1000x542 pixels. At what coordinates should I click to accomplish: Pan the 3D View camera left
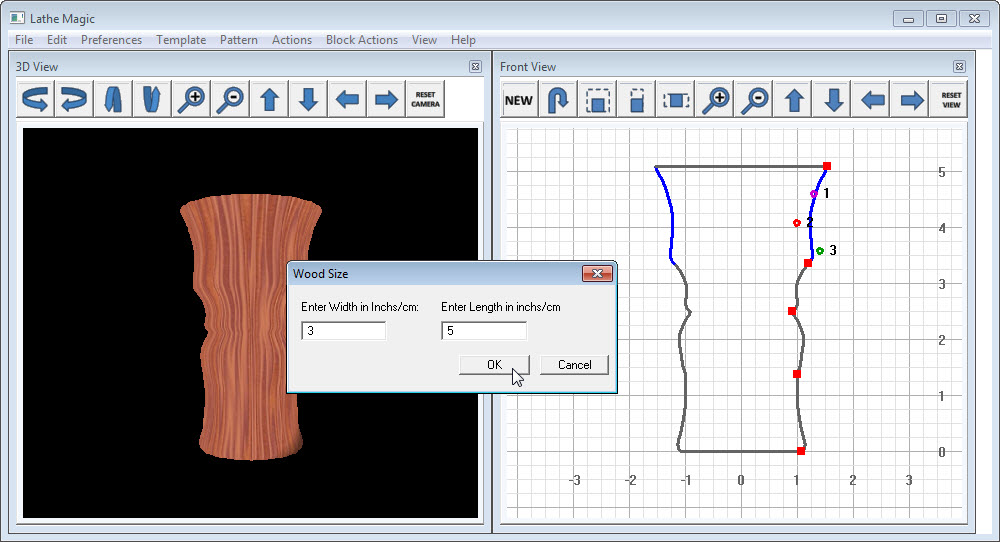click(x=347, y=100)
